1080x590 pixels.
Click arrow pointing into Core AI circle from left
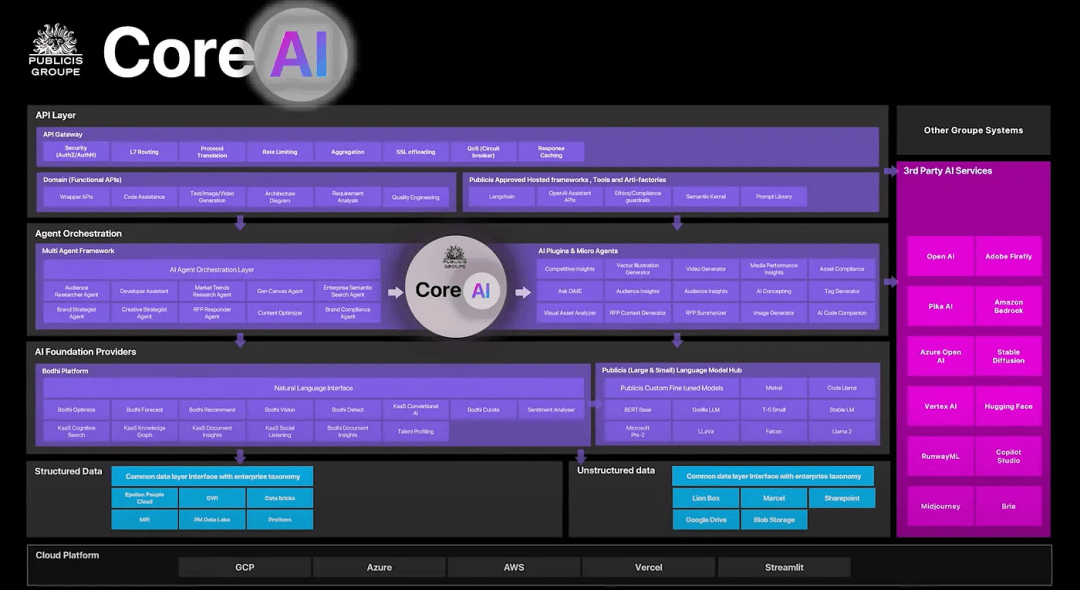[x=395, y=292]
